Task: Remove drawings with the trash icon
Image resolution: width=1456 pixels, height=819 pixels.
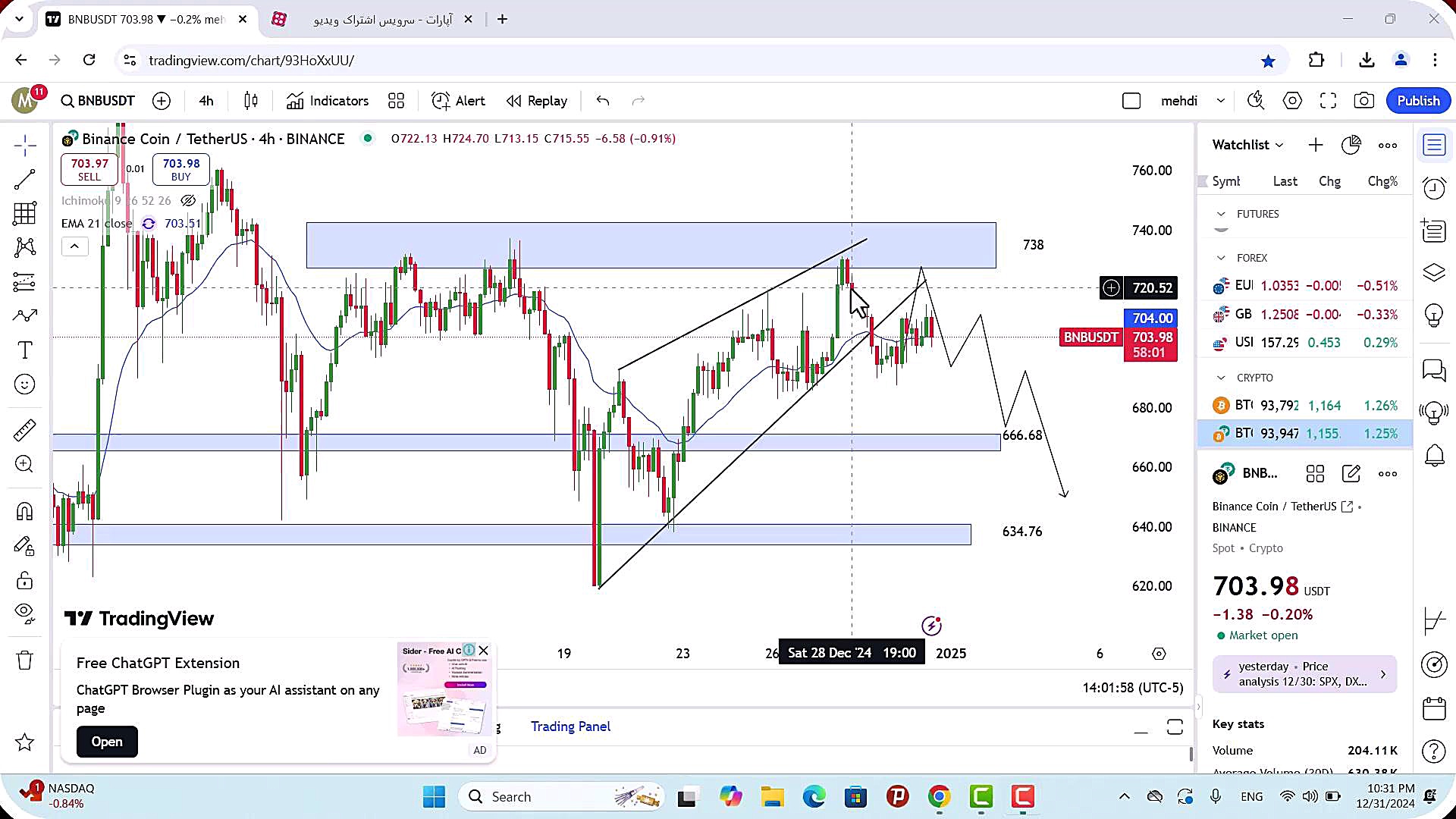Action: tap(24, 661)
